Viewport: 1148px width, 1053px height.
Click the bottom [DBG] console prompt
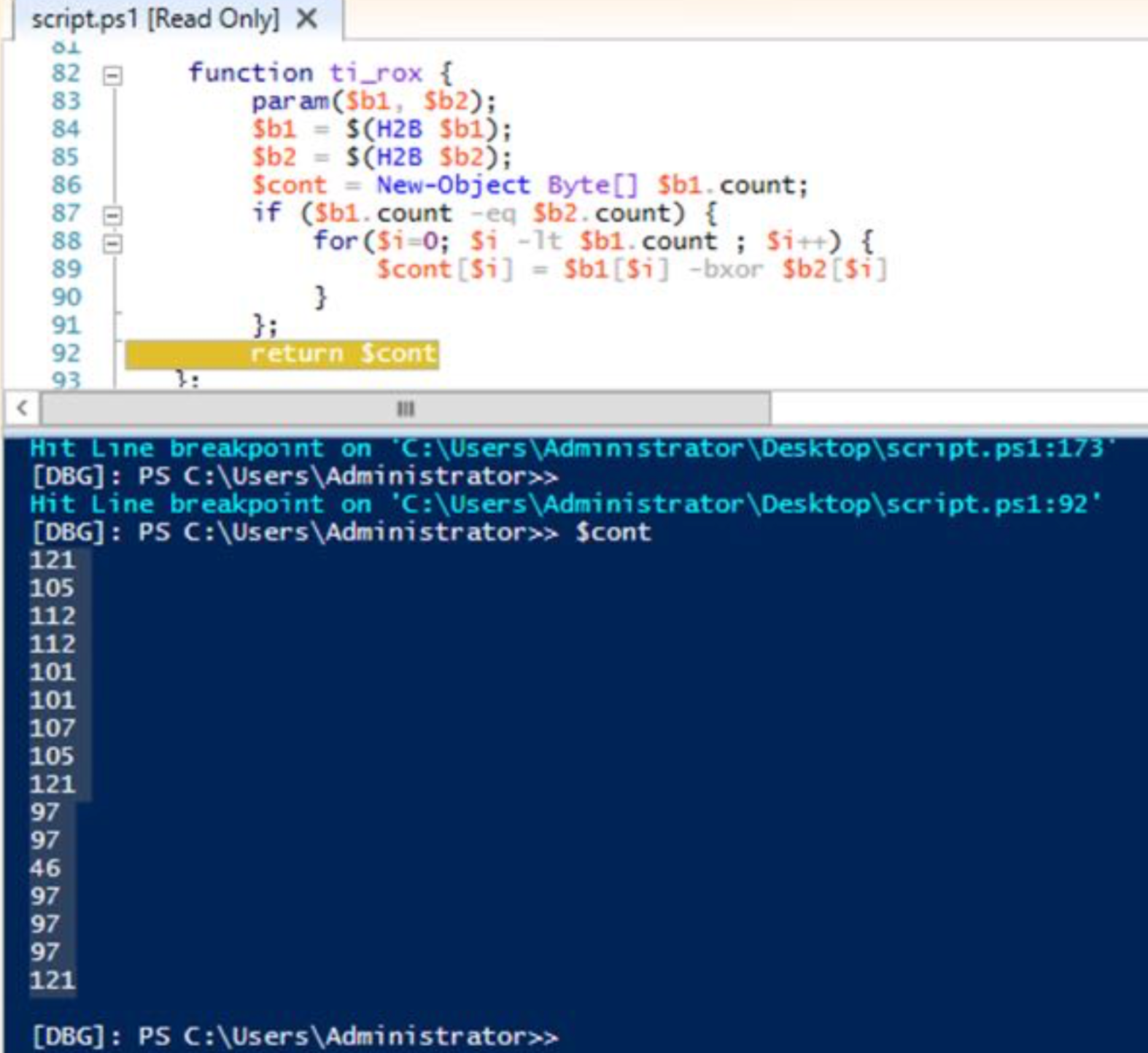(x=295, y=1036)
